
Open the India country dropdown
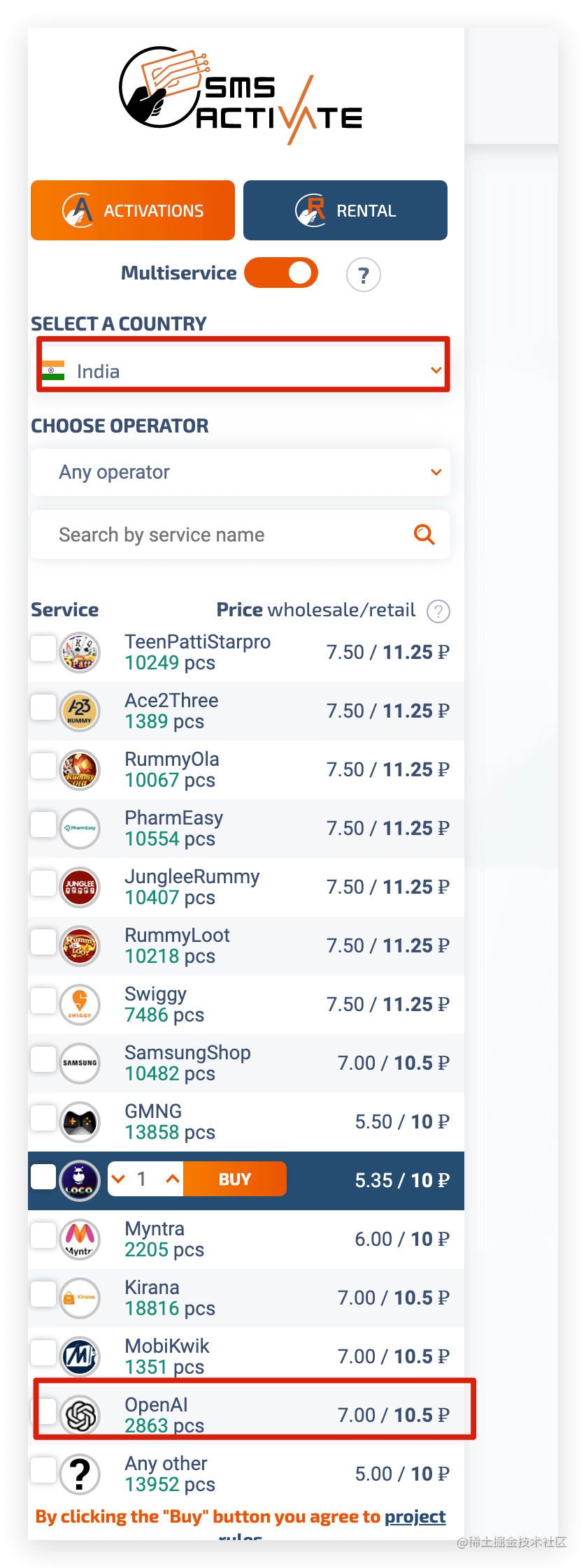pyautogui.click(x=241, y=371)
